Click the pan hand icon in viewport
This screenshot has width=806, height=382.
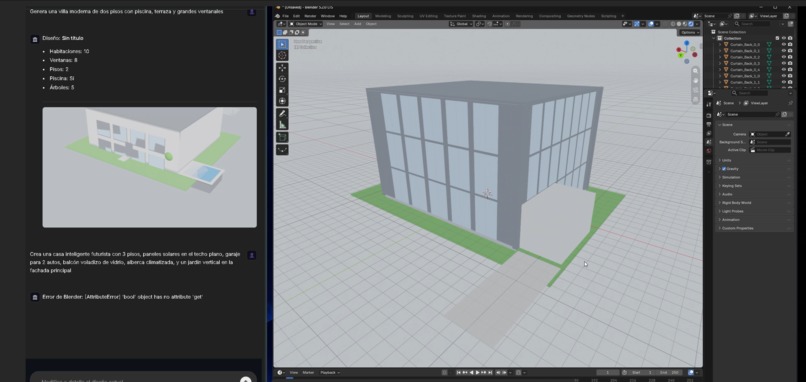tap(695, 80)
